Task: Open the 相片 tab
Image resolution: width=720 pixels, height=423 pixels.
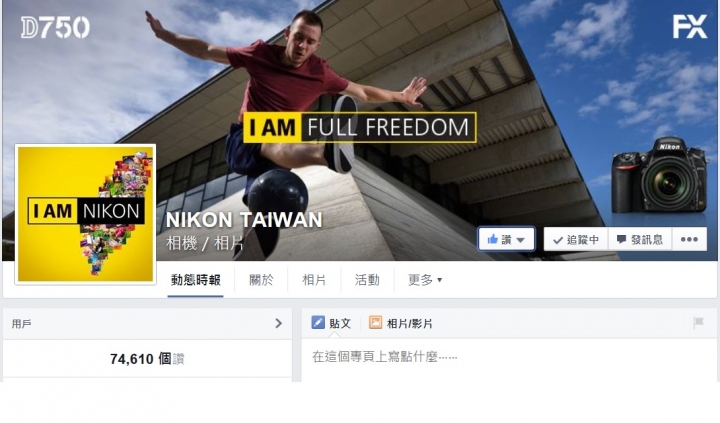Action: (x=315, y=280)
